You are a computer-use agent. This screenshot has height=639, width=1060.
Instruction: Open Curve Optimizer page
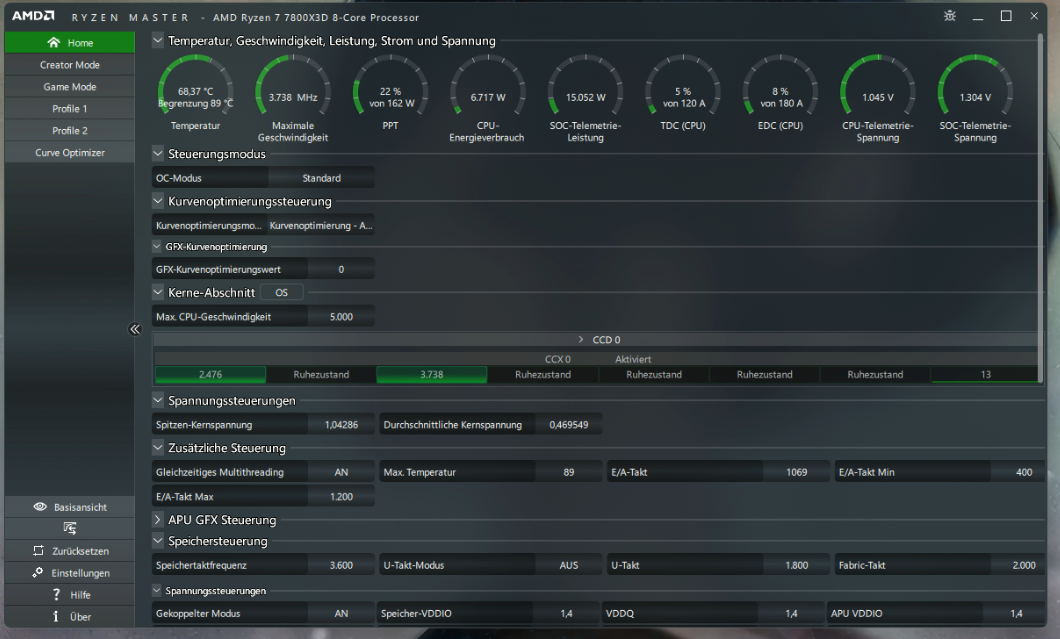[70, 153]
